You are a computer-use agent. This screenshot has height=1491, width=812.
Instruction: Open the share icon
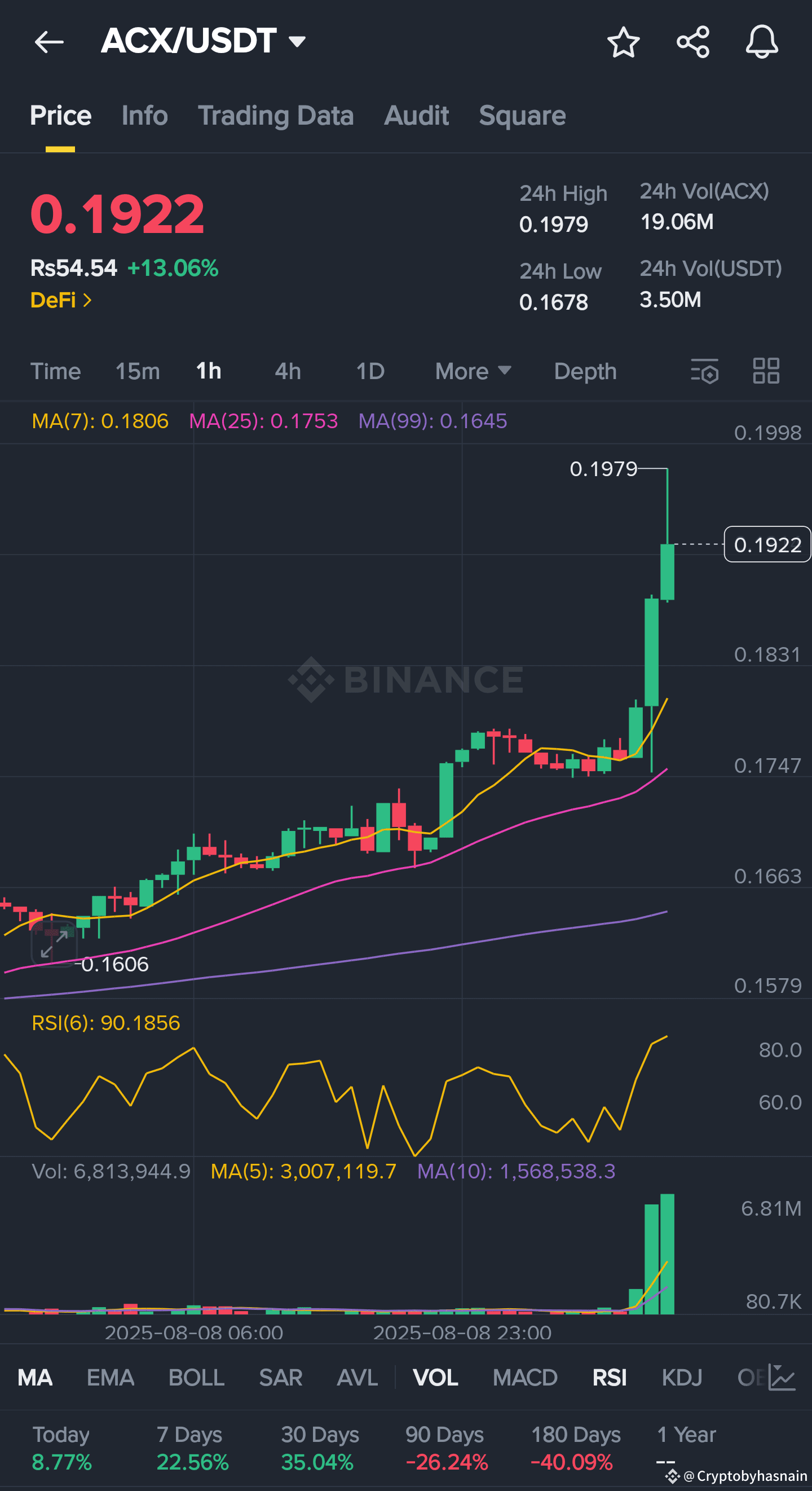point(693,42)
